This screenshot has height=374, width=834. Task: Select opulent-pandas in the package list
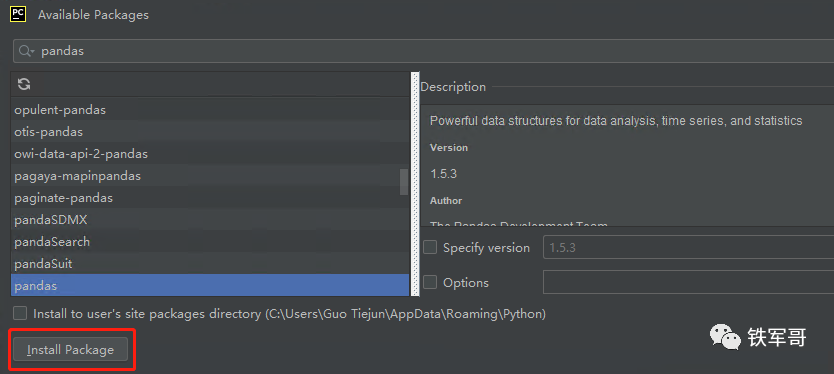[x=210, y=110]
